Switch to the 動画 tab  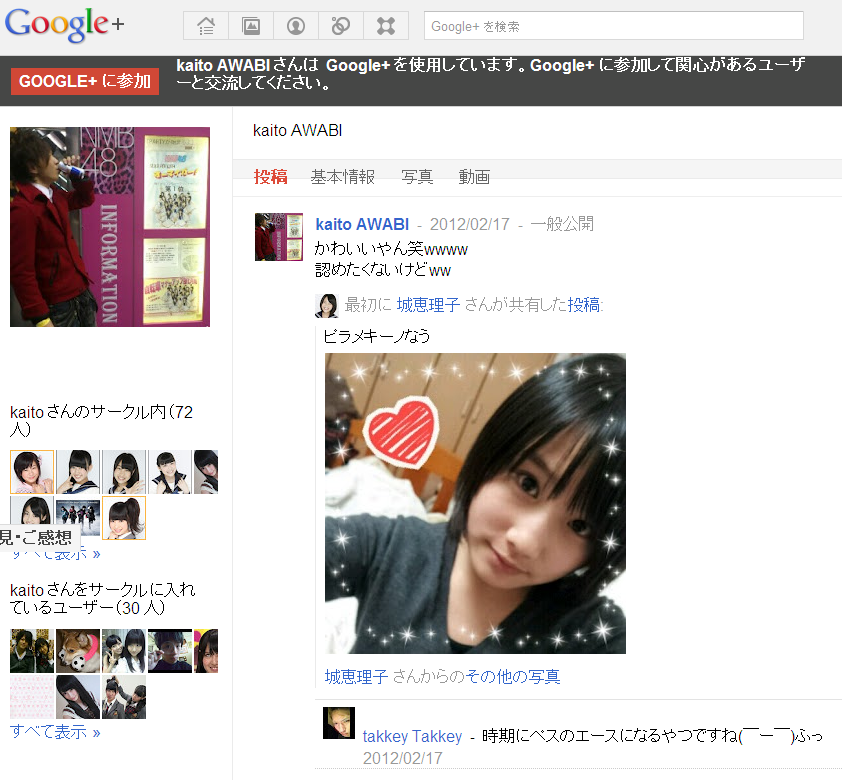pos(474,177)
